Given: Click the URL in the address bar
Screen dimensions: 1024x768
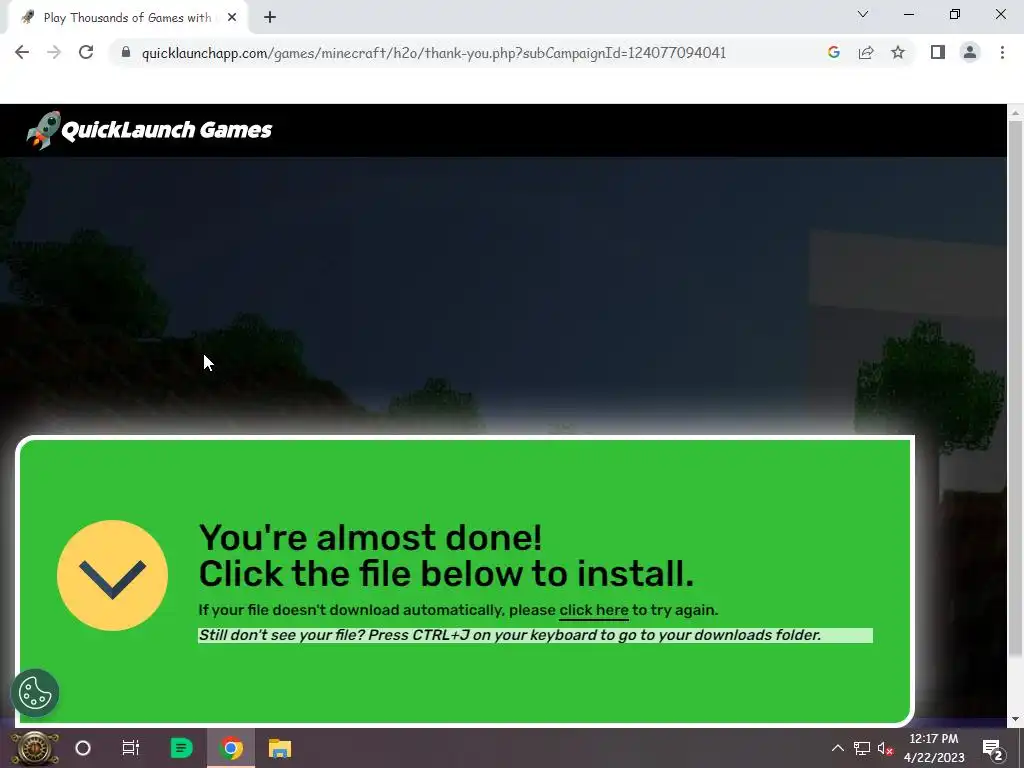Looking at the screenshot, I should coord(434,53).
